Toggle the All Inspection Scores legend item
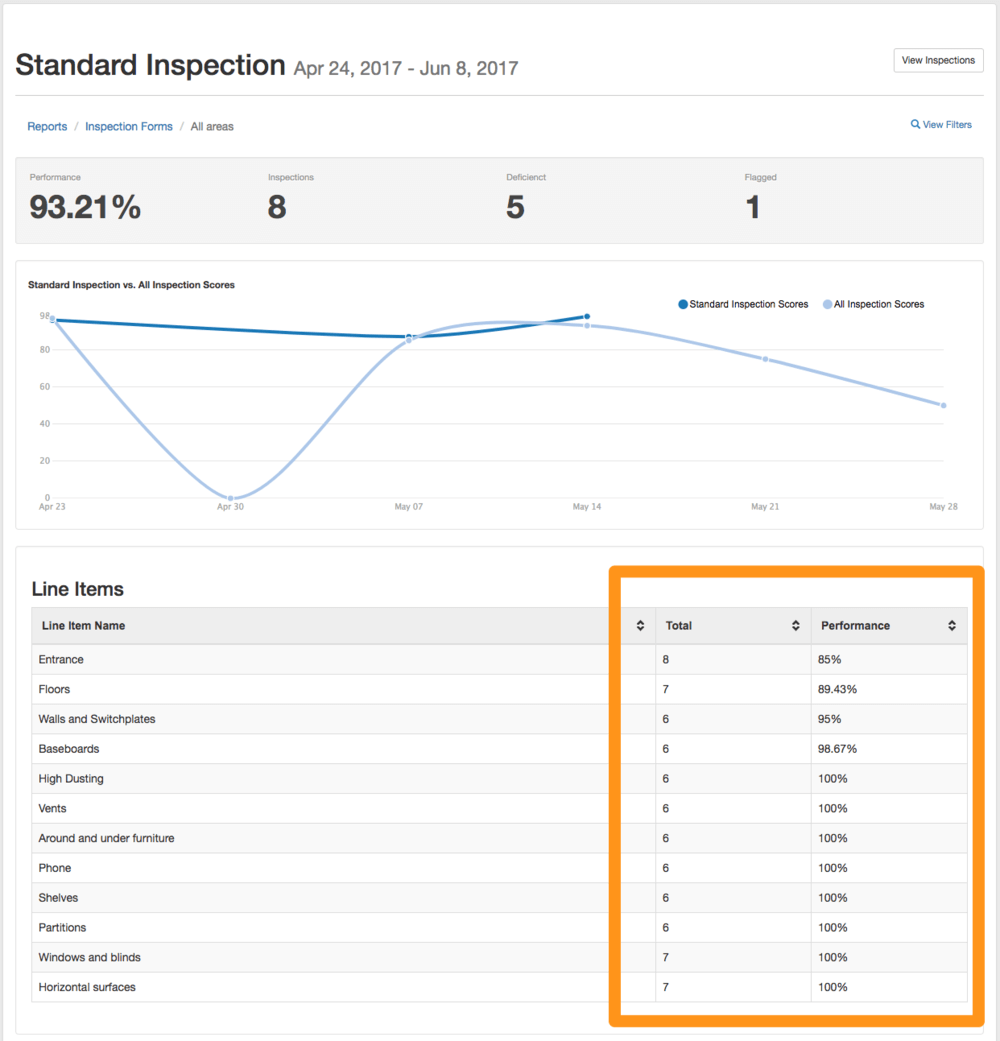The image size is (1000, 1041). tap(873, 304)
